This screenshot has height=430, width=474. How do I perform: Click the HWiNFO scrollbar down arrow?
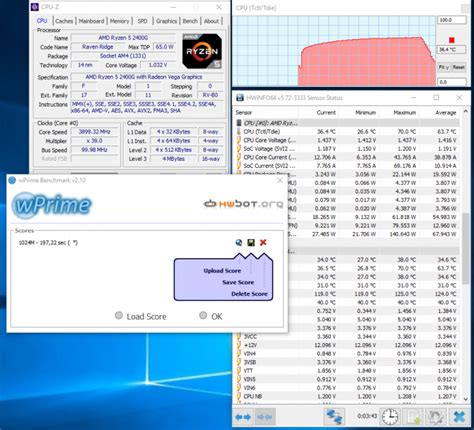pyautogui.click(x=465, y=399)
